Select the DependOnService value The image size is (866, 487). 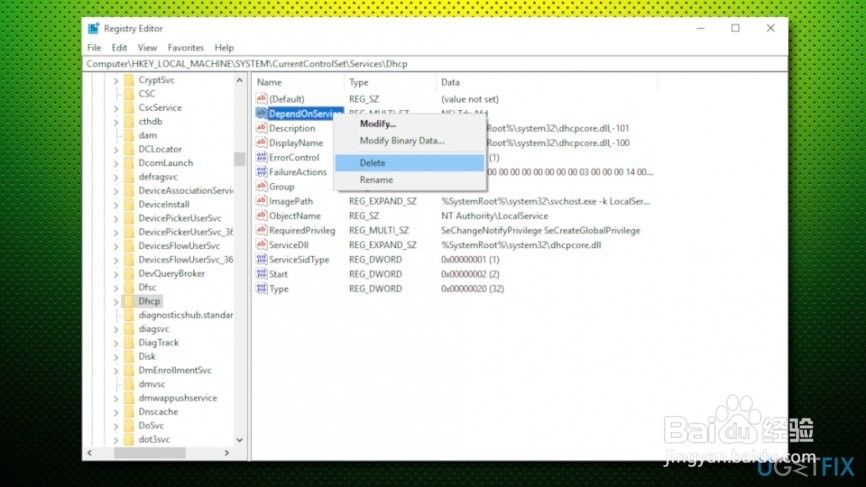point(304,114)
